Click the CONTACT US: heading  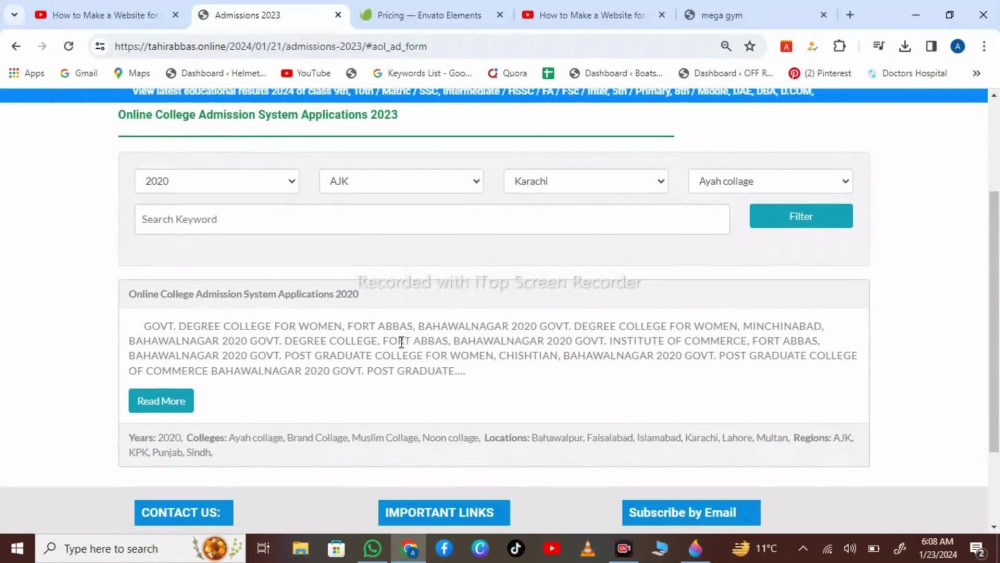pyautogui.click(x=184, y=513)
